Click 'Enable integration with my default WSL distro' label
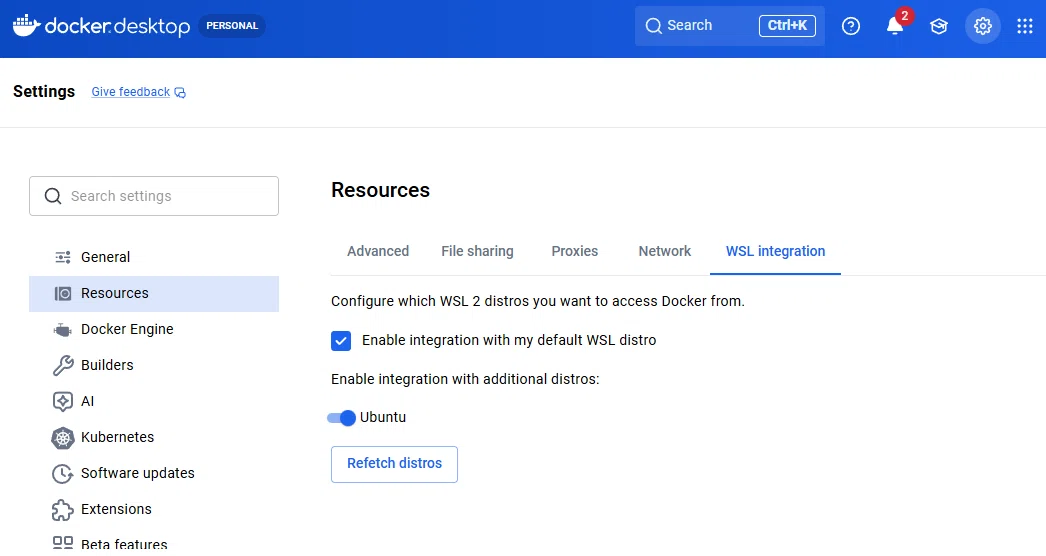 [509, 340]
